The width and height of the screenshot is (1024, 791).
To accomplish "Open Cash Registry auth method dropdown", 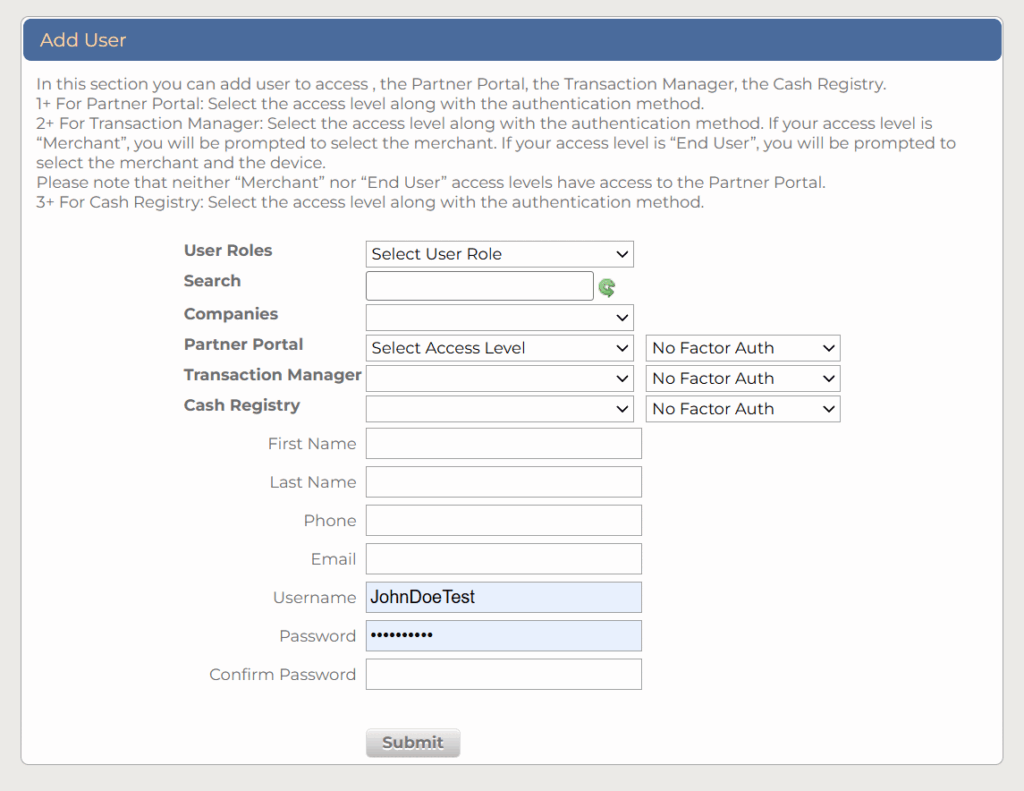I will point(742,409).
